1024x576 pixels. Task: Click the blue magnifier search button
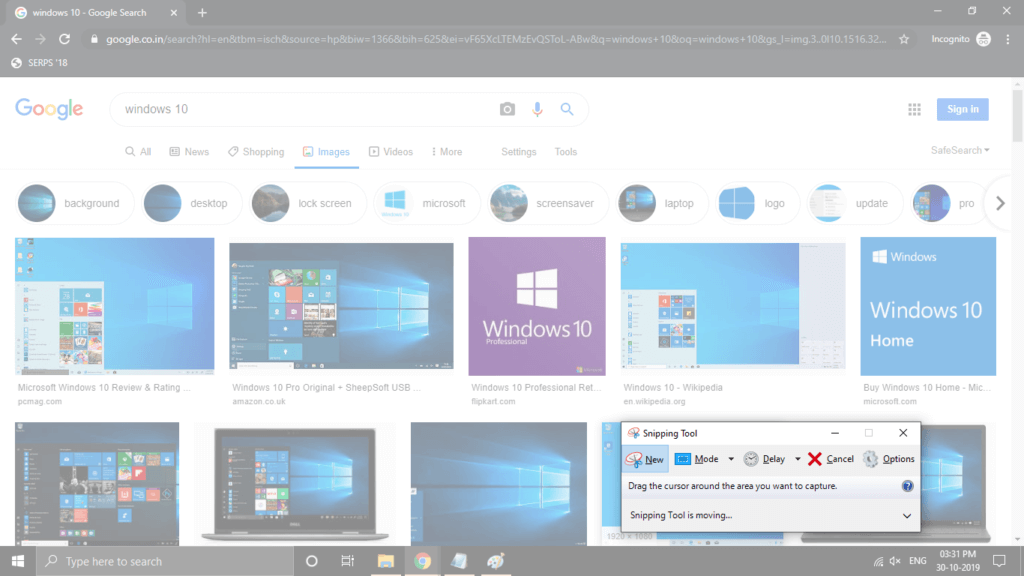point(567,109)
